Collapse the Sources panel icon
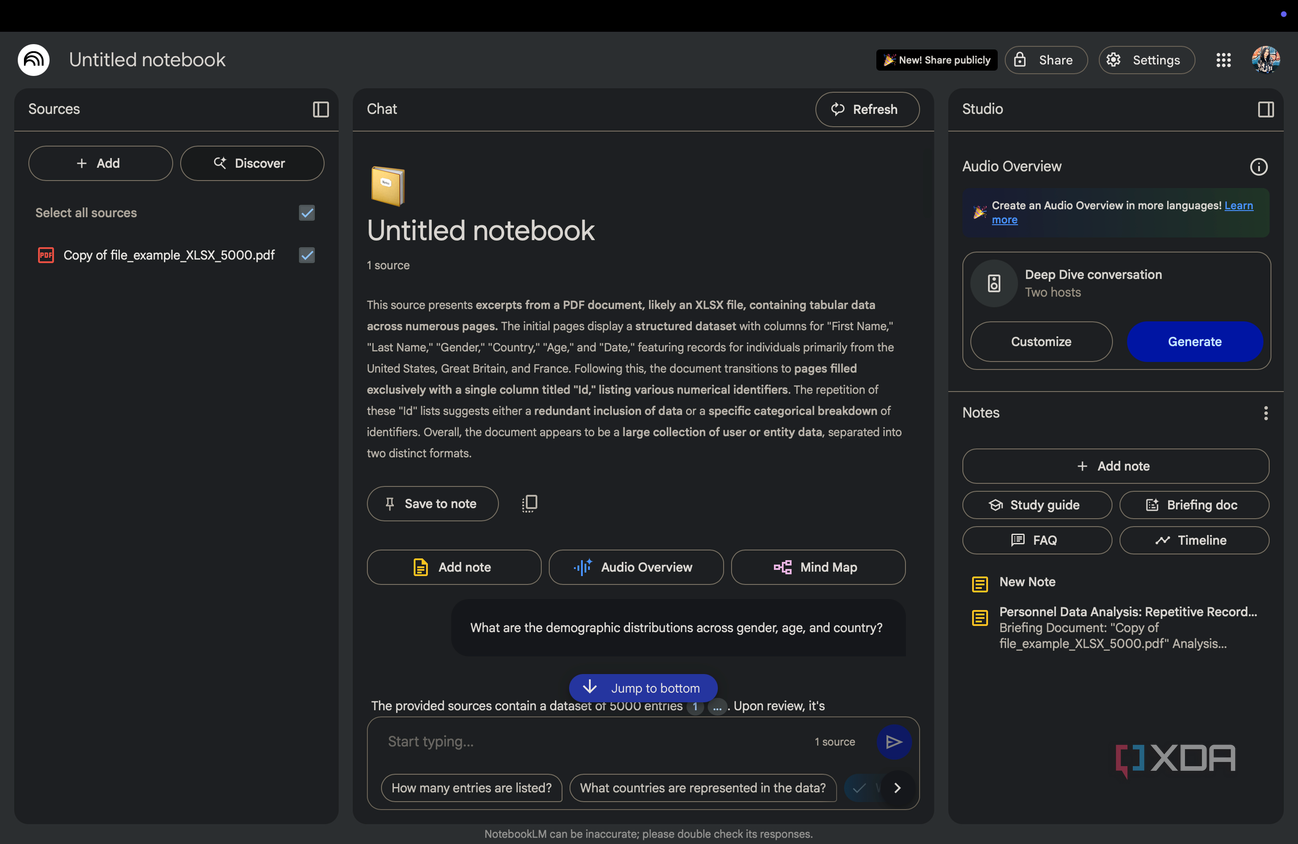Screen dimensions: 1298x844 321,109
